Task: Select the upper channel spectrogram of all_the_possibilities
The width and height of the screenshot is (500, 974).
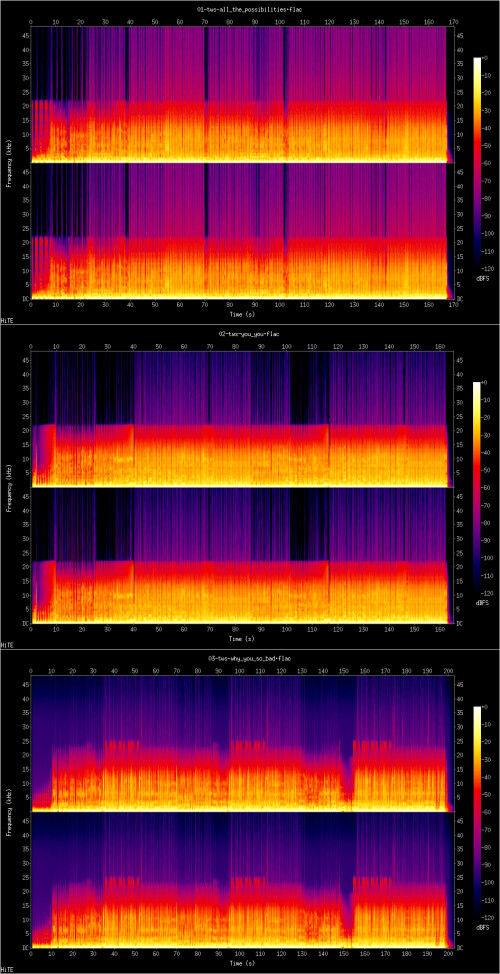Action: click(242, 95)
